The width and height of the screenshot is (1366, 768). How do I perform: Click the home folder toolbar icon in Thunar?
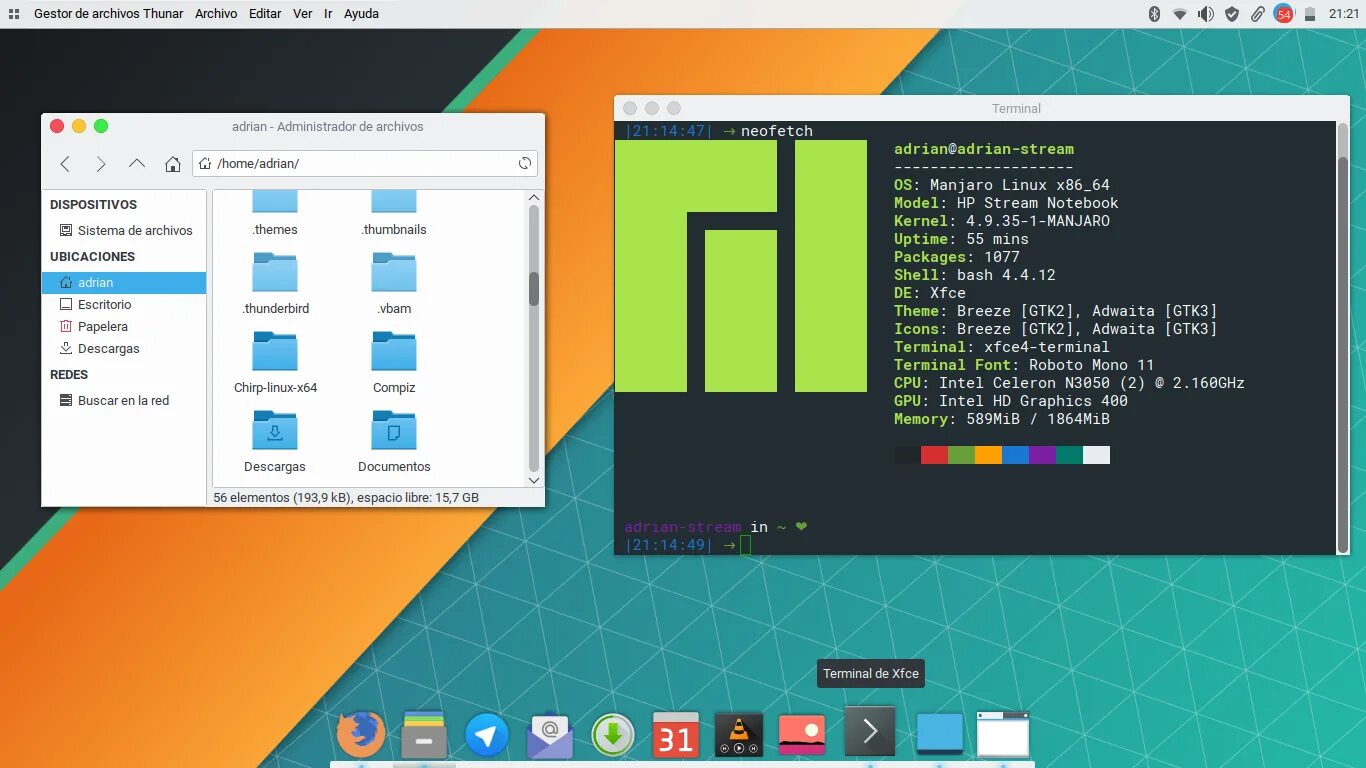(173, 164)
